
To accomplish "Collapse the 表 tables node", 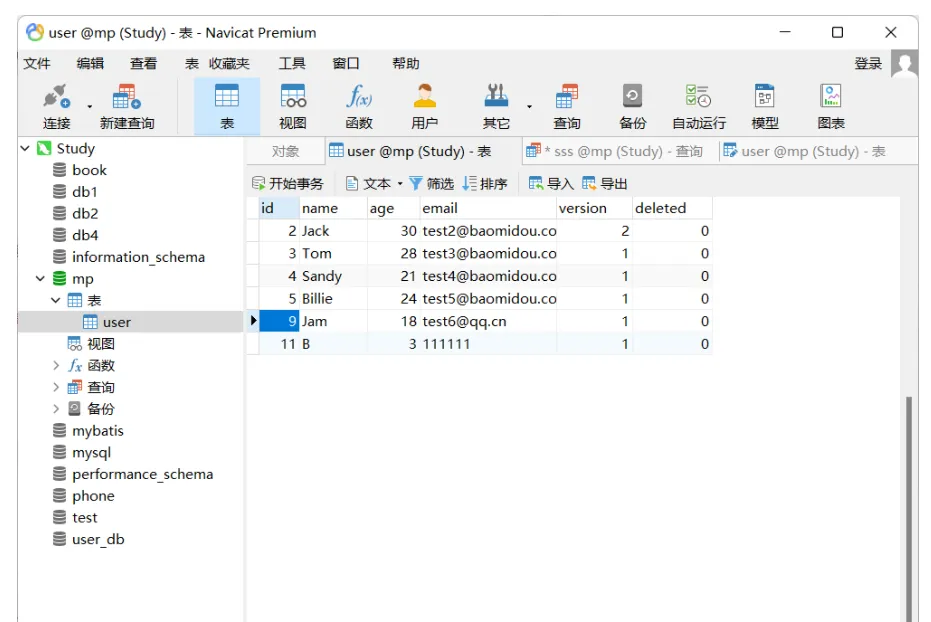I will (x=56, y=300).
